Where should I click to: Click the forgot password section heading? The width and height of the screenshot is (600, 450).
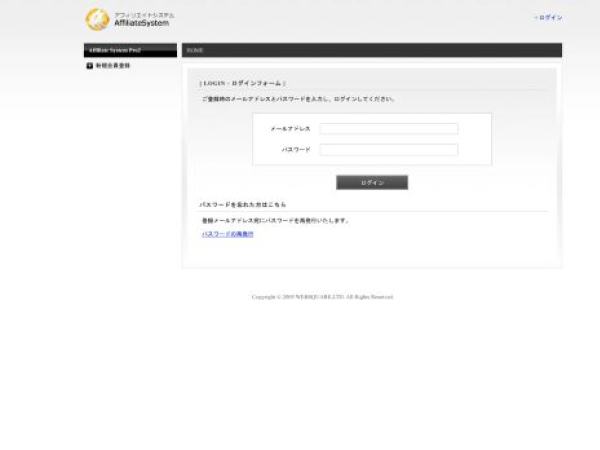[243, 205]
